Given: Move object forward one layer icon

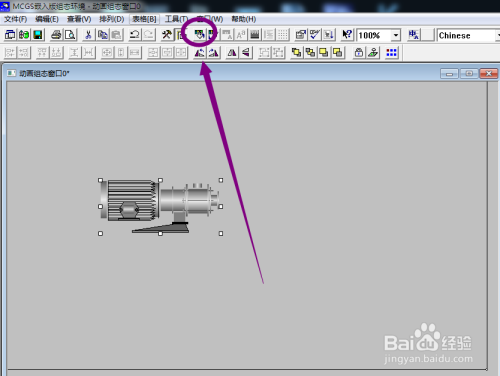Looking at the screenshot, I should coord(324,52).
